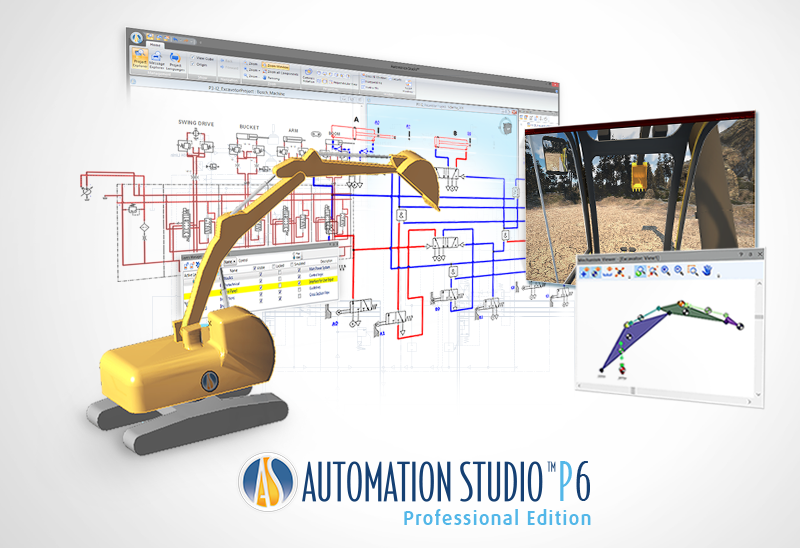Image resolution: width=800 pixels, height=548 pixels.
Task: Toggle the Origin checkbox
Action: [192, 64]
